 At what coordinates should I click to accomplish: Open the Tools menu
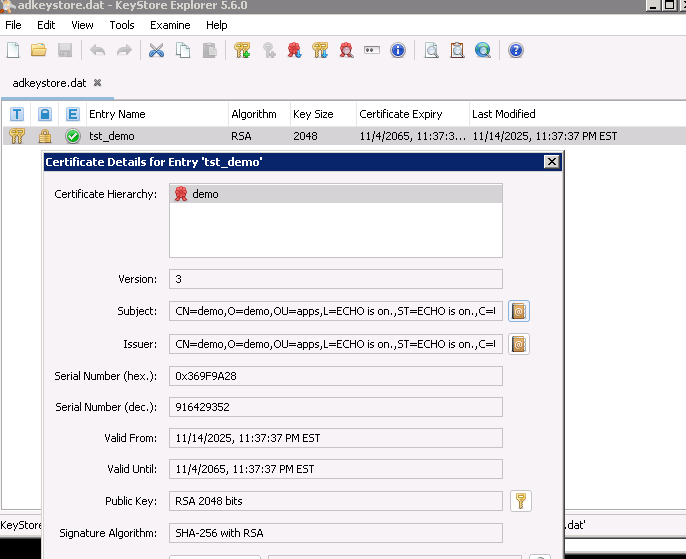tap(122, 25)
